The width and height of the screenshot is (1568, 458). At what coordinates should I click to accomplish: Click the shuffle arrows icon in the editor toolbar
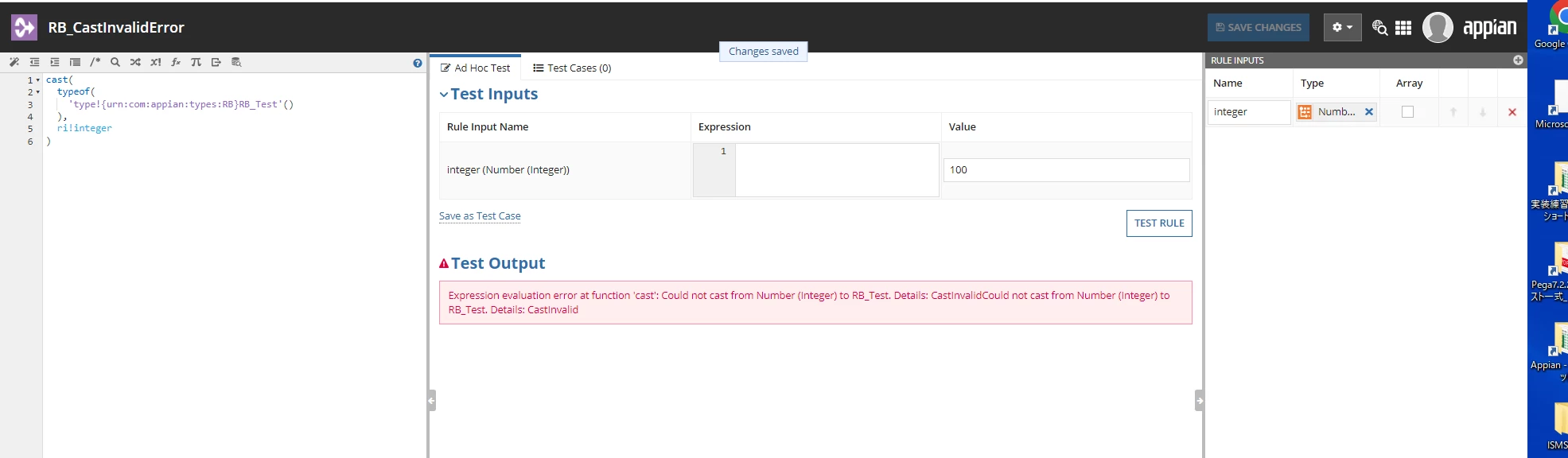click(135, 62)
